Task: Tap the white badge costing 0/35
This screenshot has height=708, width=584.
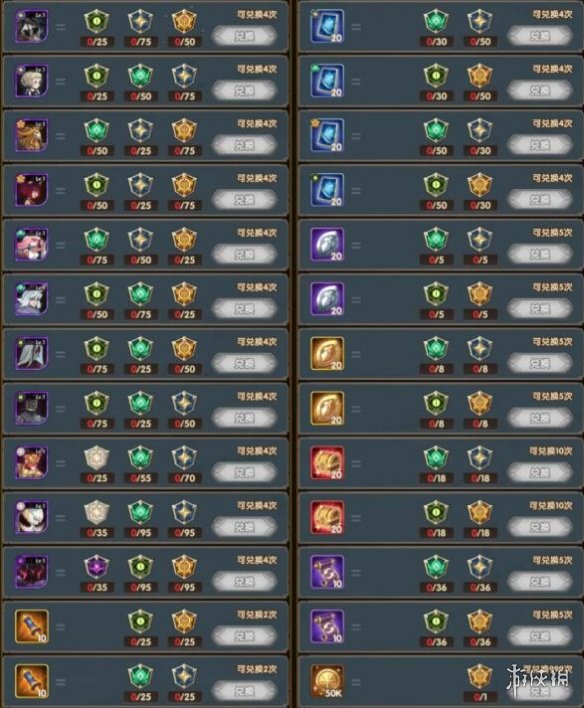Action: [97, 512]
